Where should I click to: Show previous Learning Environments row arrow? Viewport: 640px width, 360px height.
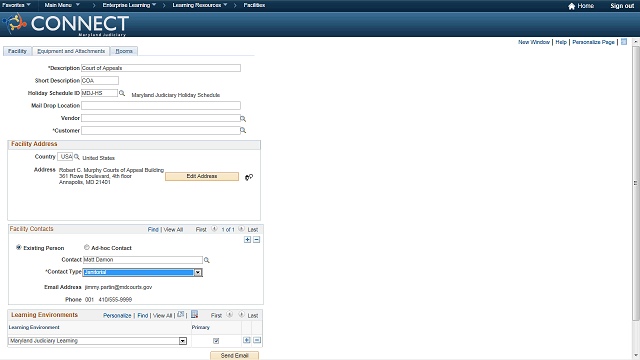[x=229, y=315]
